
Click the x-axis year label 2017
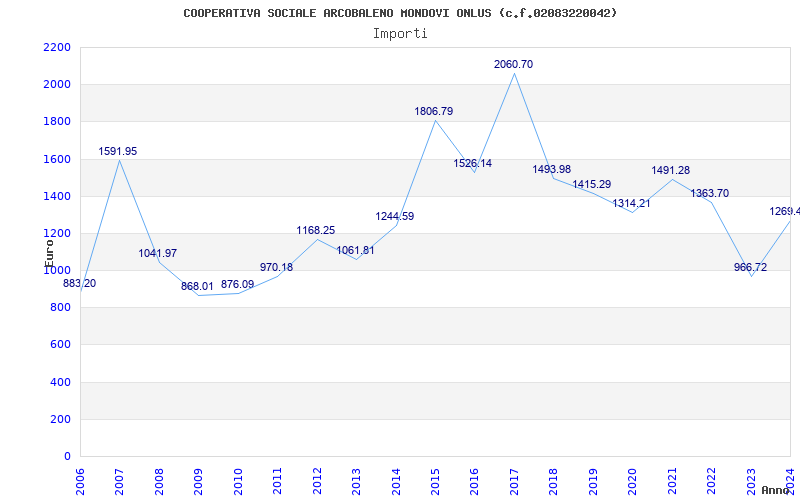tap(514, 481)
